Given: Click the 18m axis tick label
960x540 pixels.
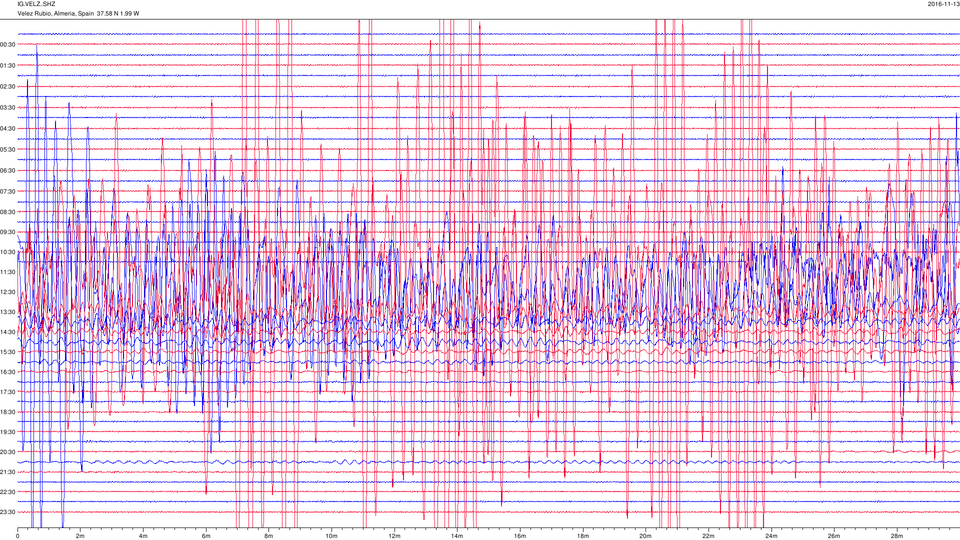Looking at the screenshot, I should (582, 536).
